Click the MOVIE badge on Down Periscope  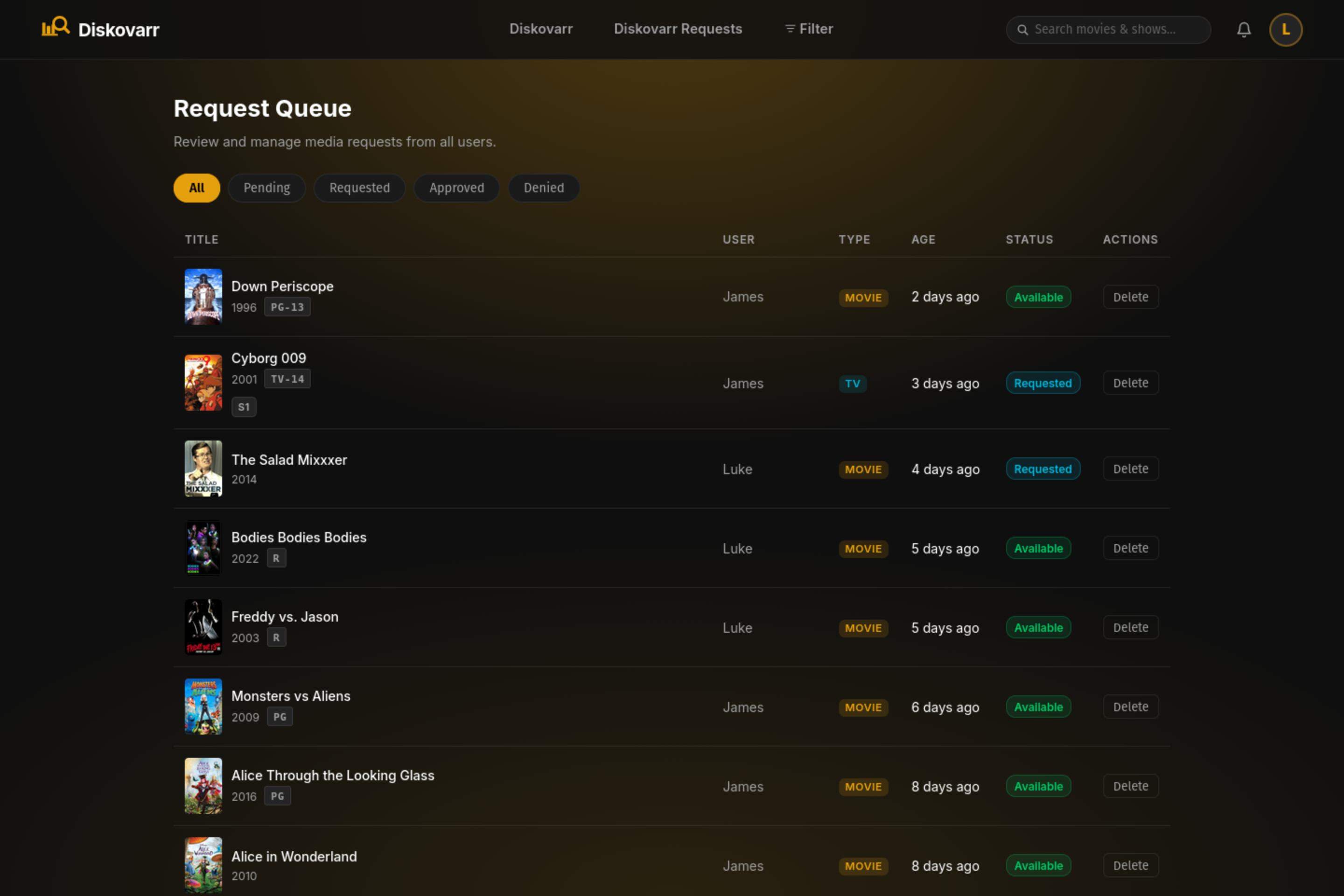pyautogui.click(x=863, y=297)
